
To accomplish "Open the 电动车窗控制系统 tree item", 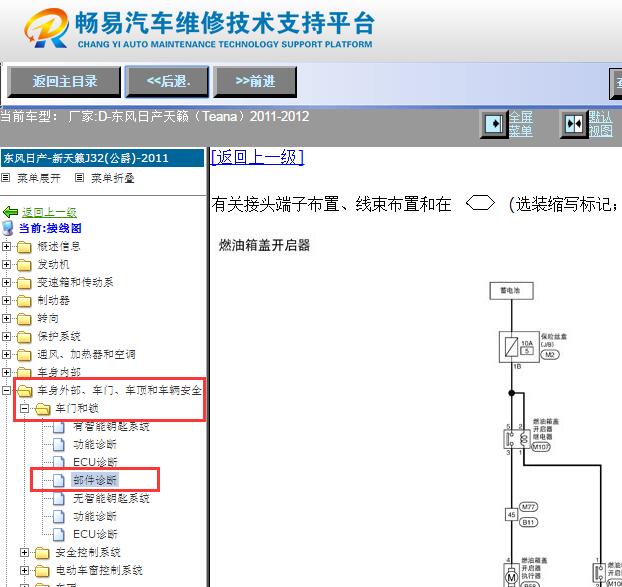I will coord(99,570).
